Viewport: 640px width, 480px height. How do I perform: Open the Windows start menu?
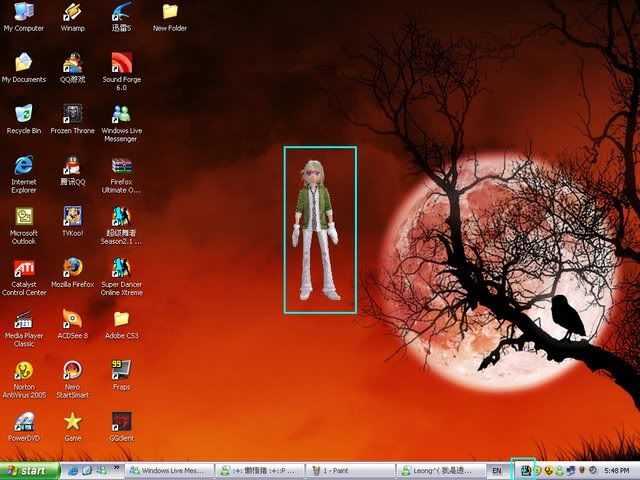29,471
